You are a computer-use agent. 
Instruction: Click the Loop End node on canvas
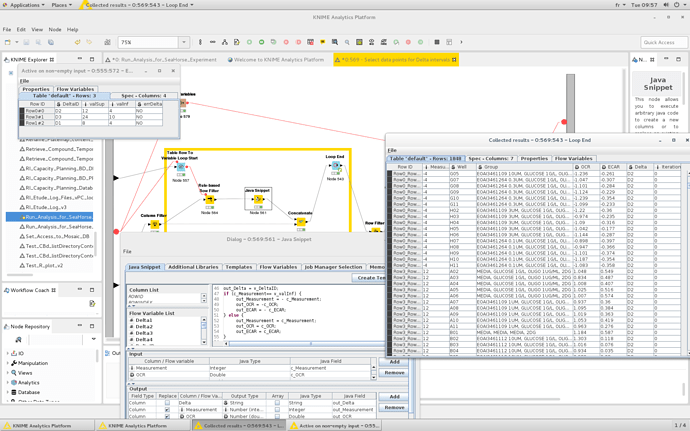point(335,166)
